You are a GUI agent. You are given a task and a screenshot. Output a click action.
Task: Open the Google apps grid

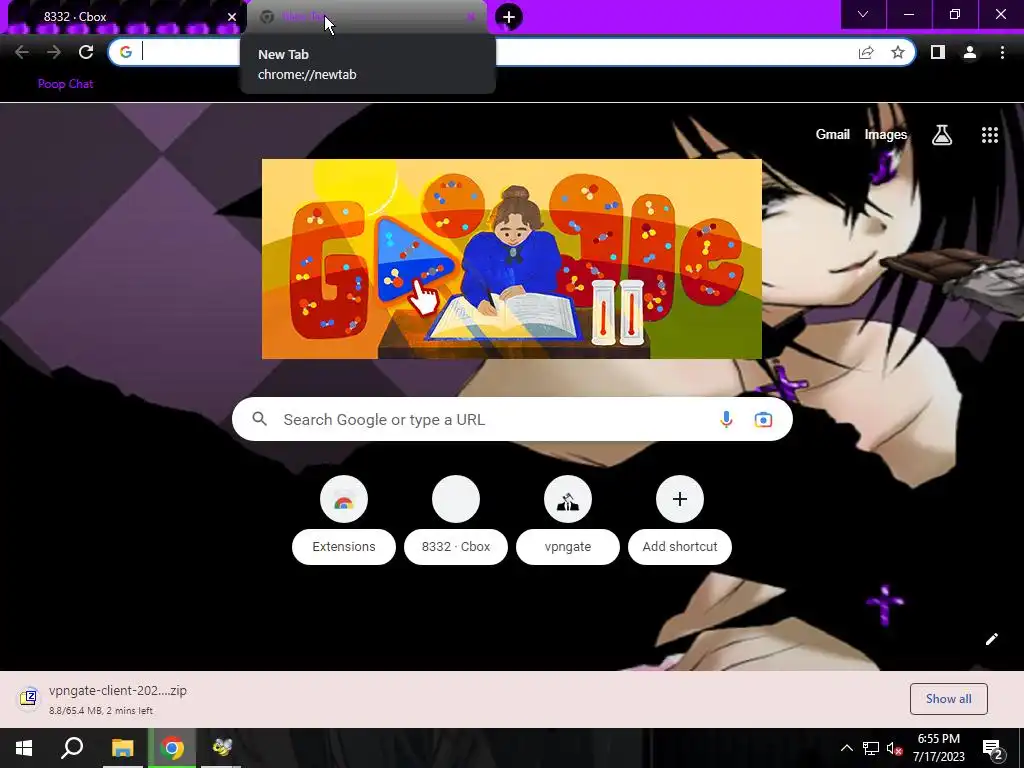990,135
